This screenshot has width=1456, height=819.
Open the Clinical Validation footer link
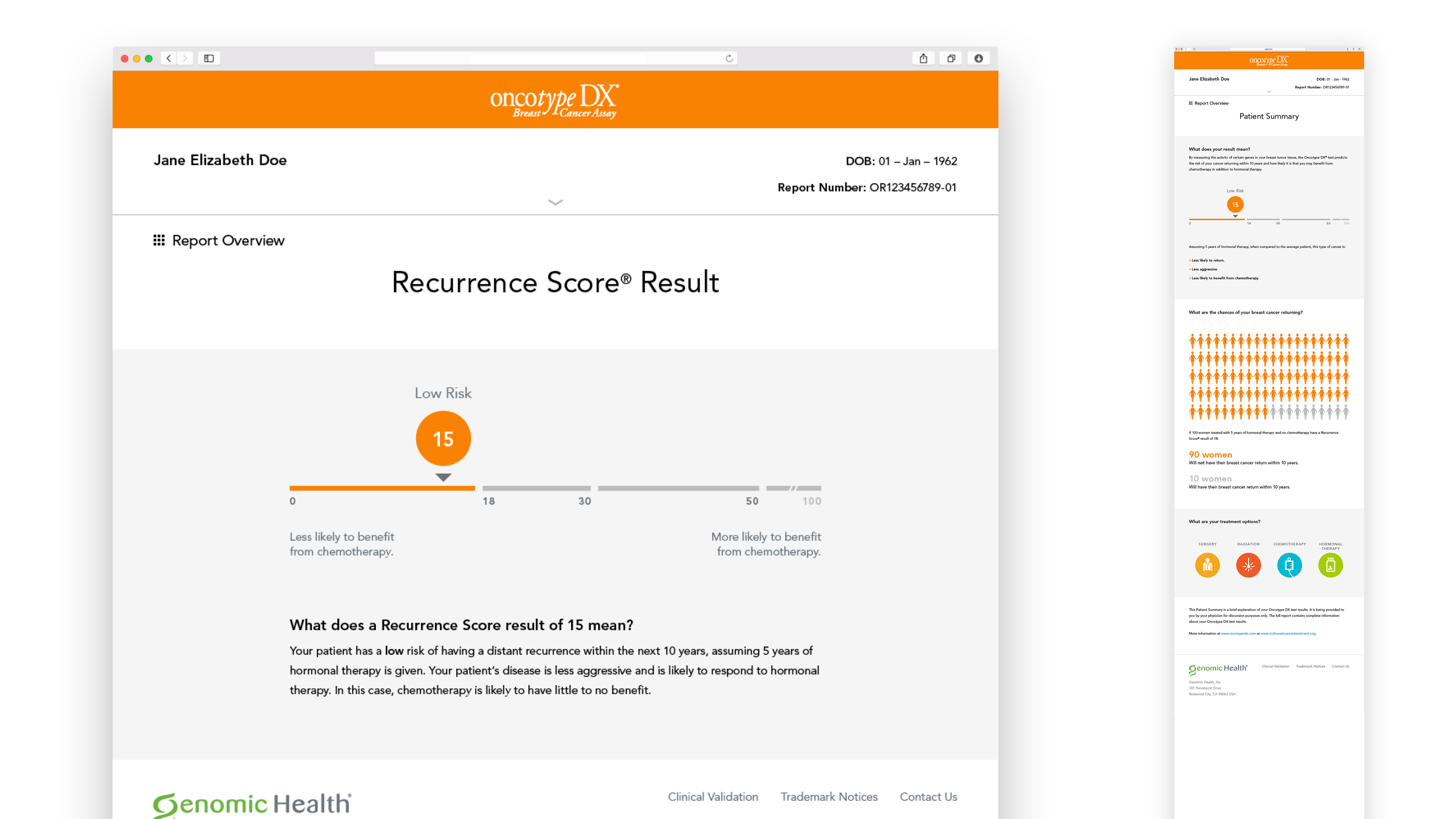tap(713, 796)
